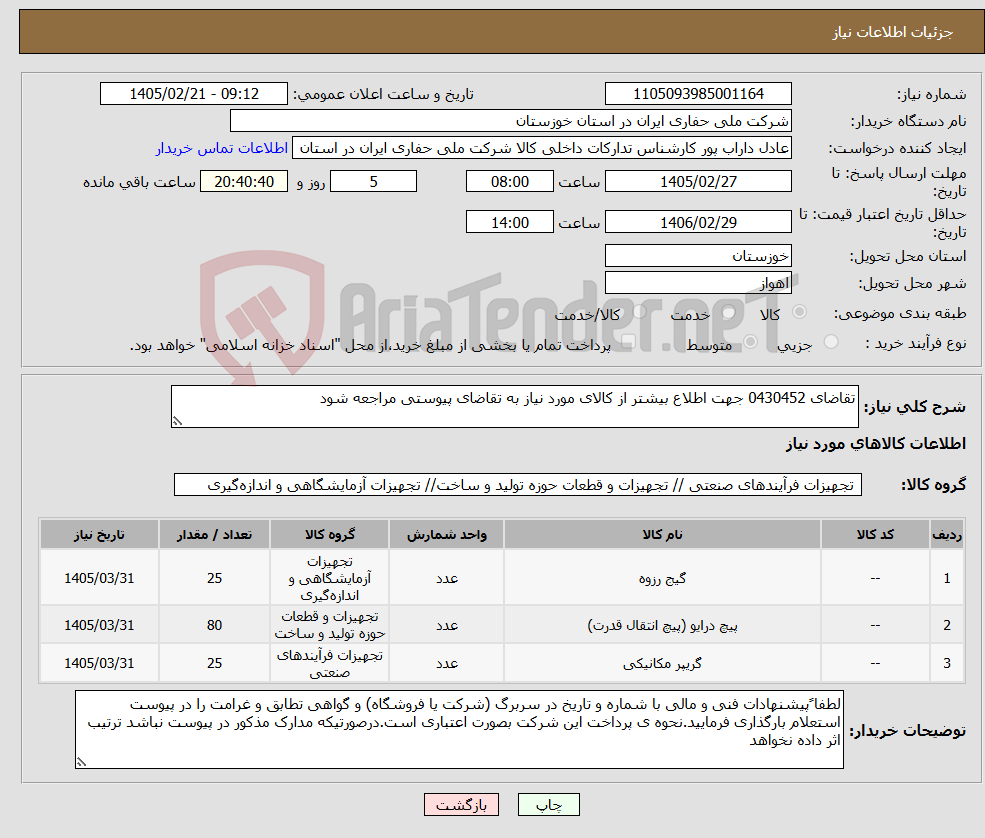Click the تاریخ نیاز column header

[x=99, y=535]
